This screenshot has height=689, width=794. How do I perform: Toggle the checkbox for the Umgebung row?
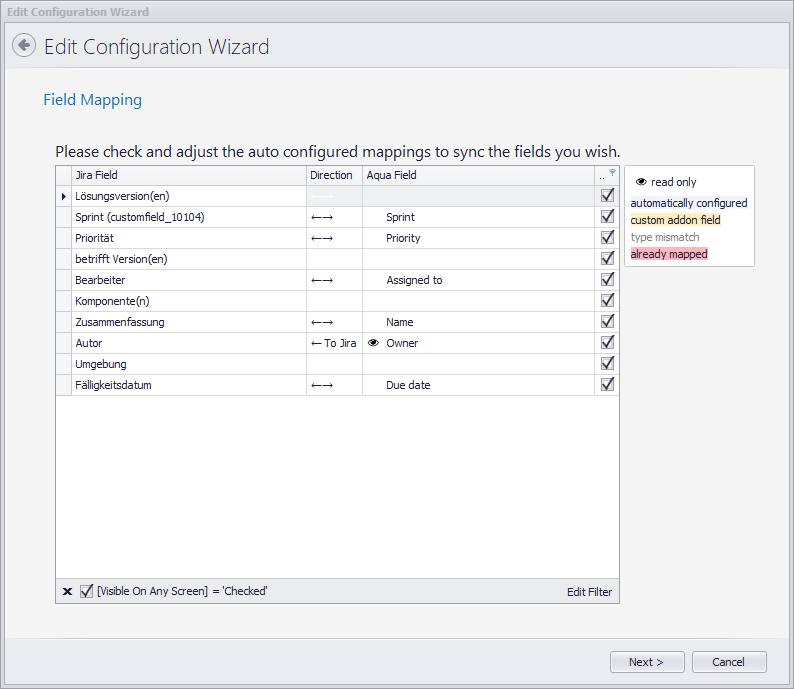click(x=607, y=364)
